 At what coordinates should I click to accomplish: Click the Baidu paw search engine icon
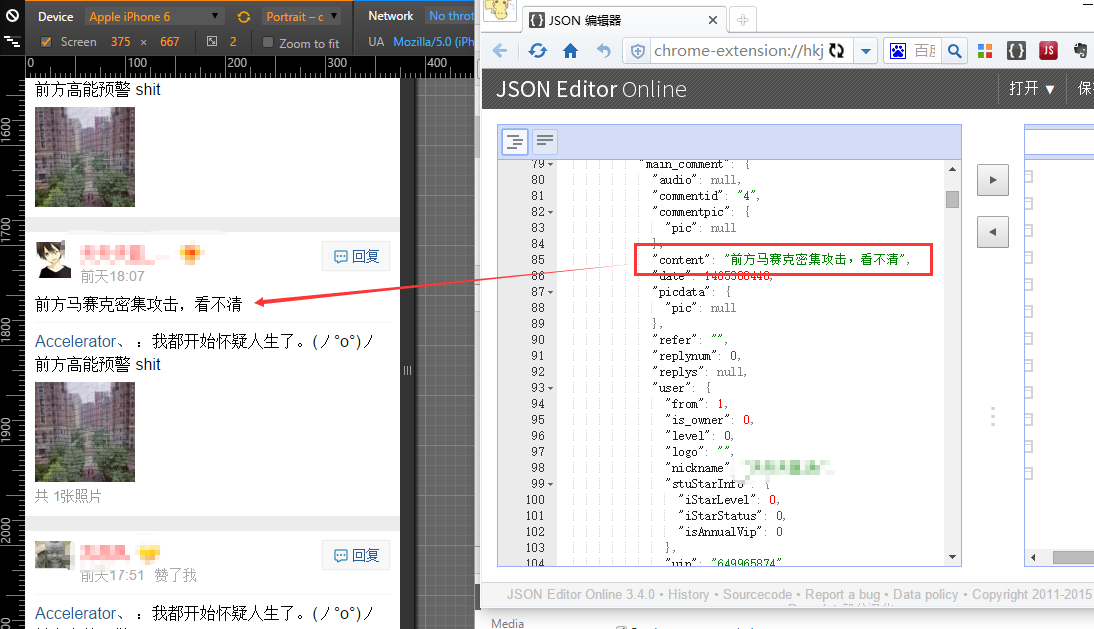[x=898, y=51]
